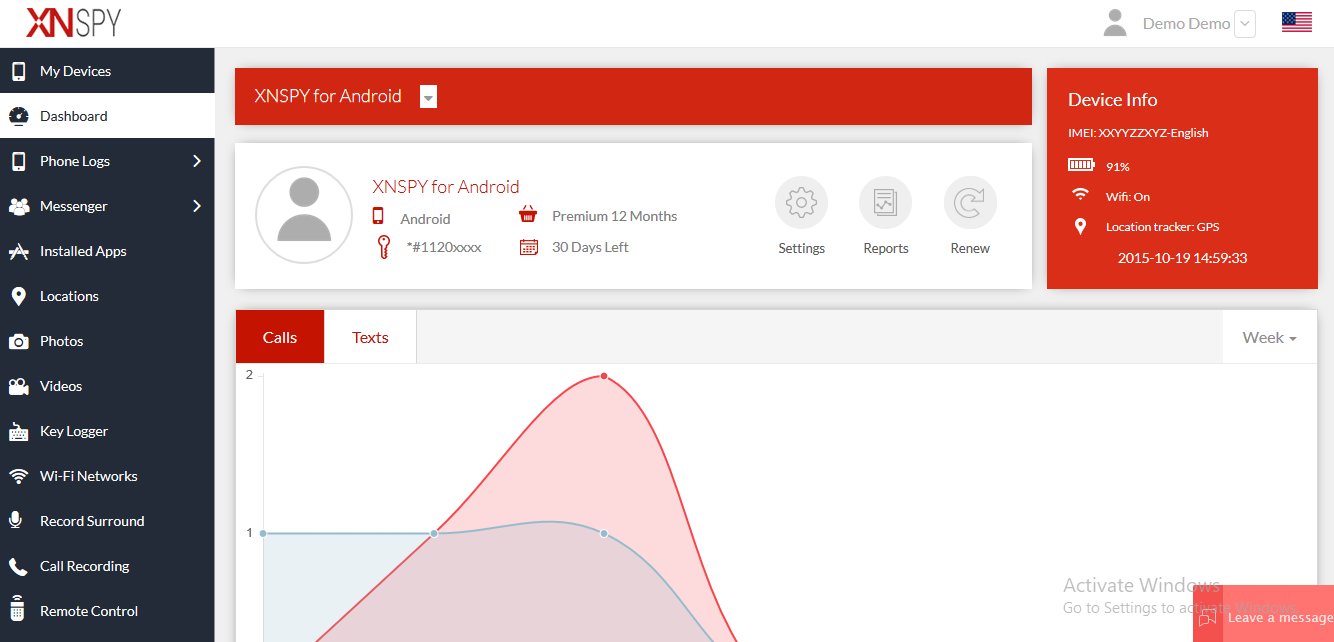Open the Demo Demo account dropdown
Viewport: 1334px width, 642px height.
(1245, 24)
